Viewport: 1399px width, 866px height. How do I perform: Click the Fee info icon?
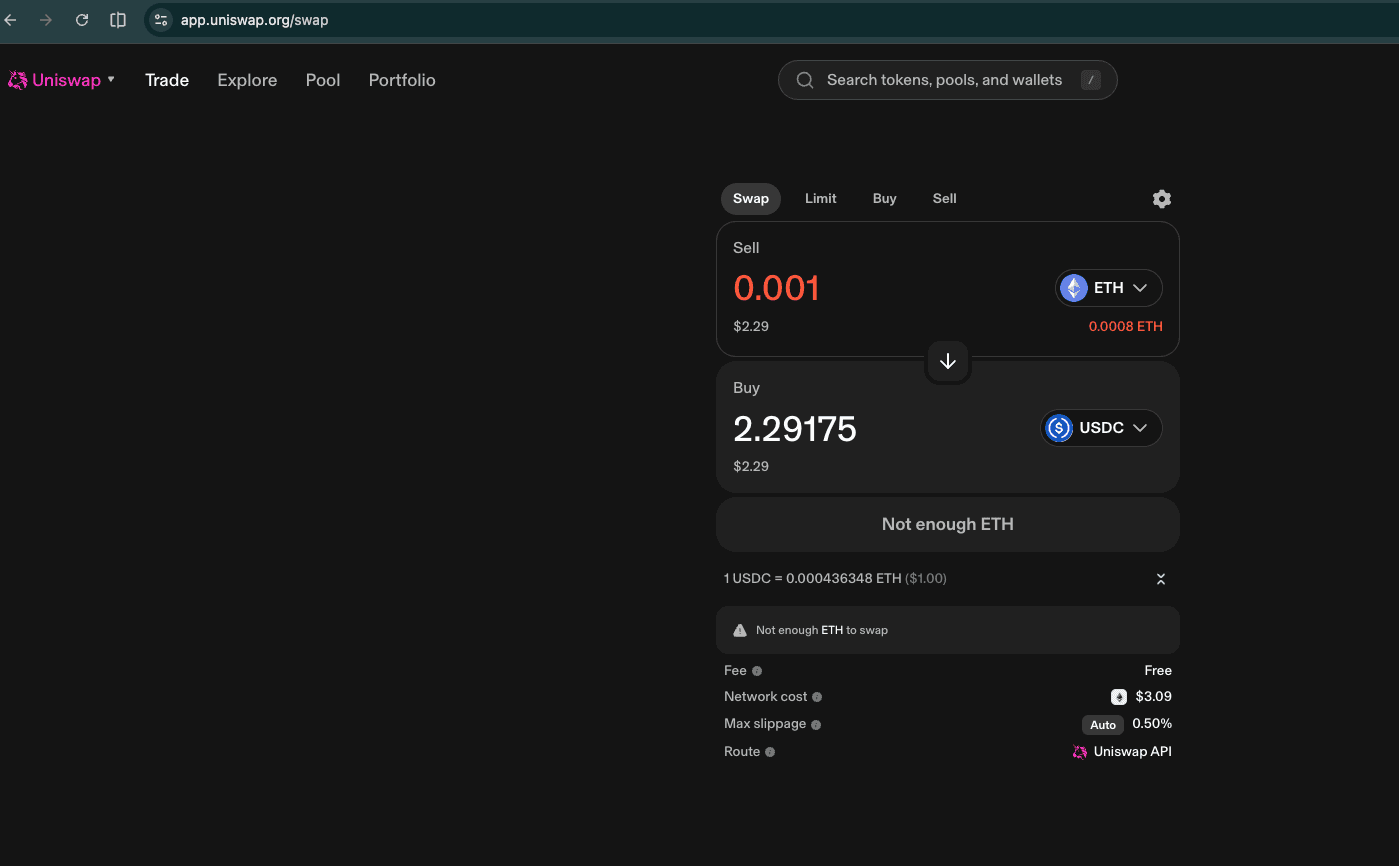[x=757, y=671]
